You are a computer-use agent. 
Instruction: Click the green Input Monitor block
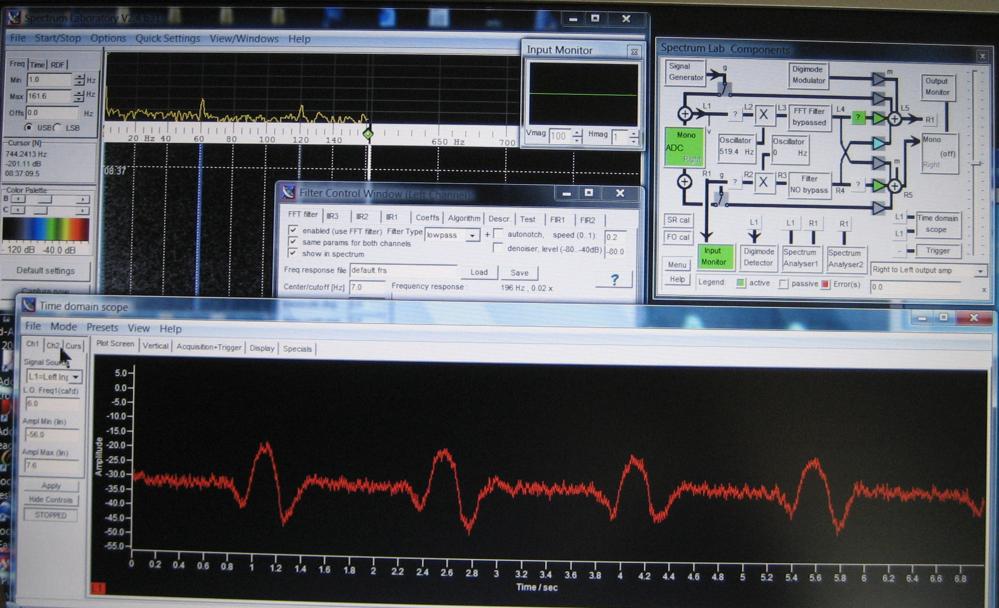click(x=714, y=256)
